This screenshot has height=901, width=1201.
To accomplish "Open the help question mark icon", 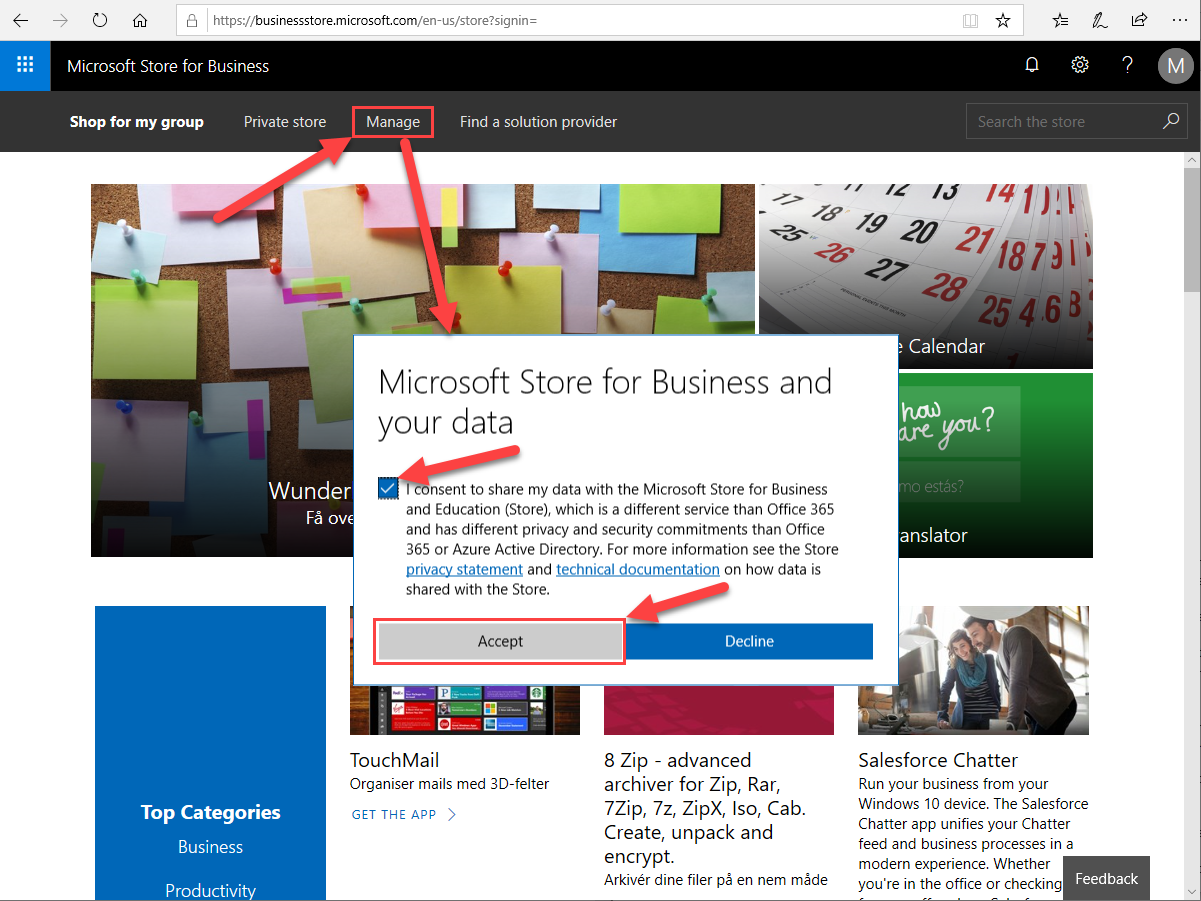I will (x=1127, y=65).
